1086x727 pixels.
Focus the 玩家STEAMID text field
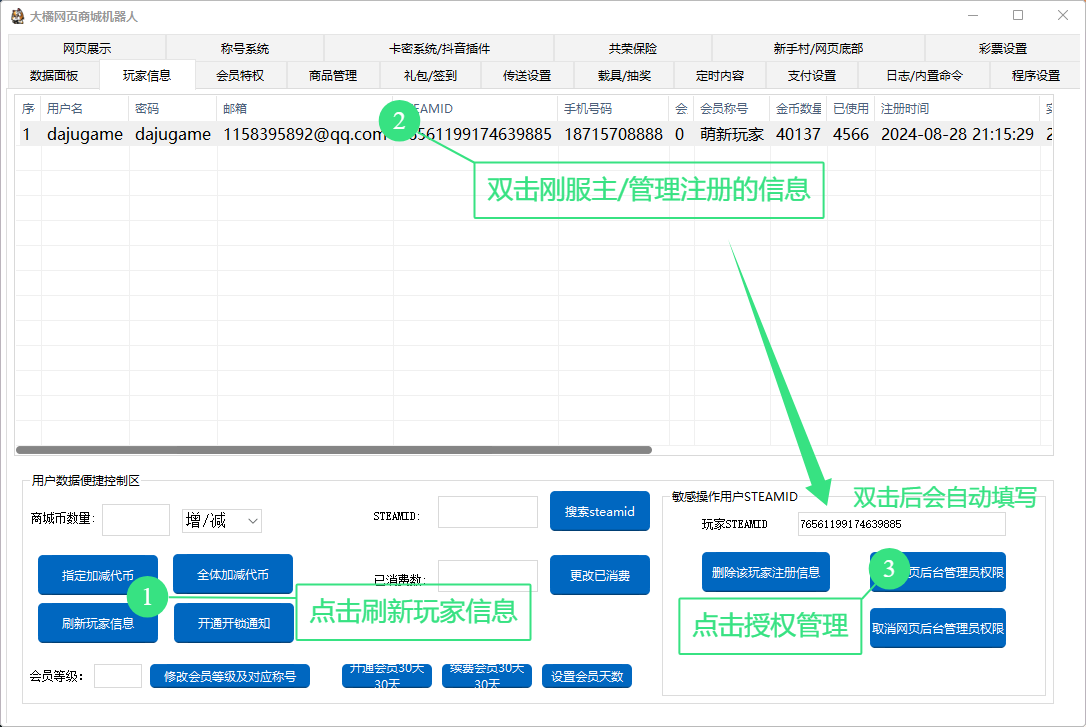(900, 524)
